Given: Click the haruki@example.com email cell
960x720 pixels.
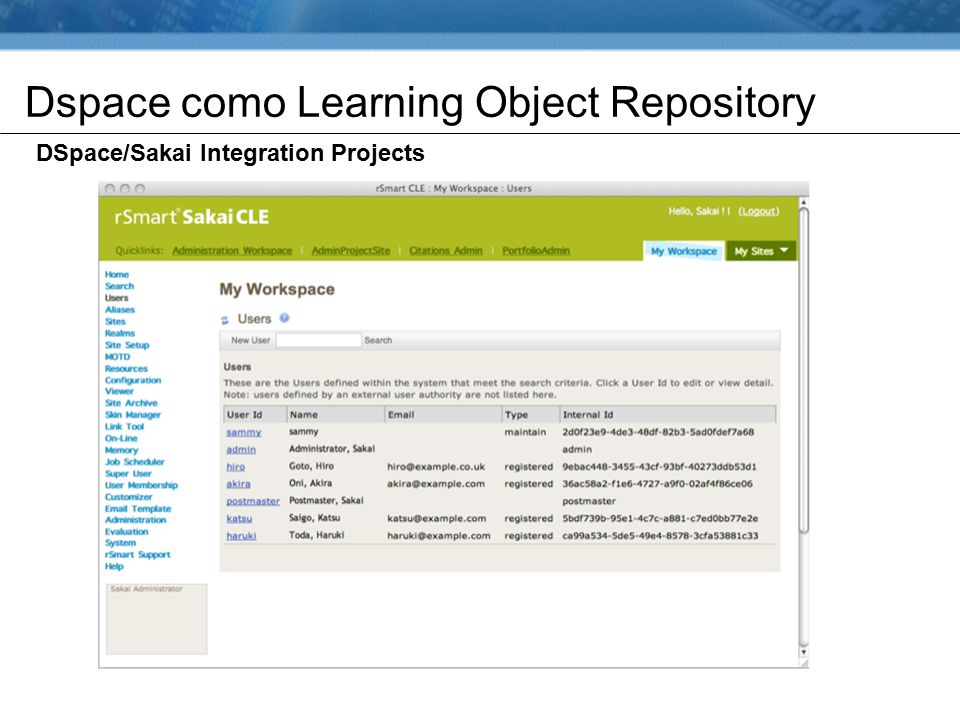Looking at the screenshot, I should [439, 536].
